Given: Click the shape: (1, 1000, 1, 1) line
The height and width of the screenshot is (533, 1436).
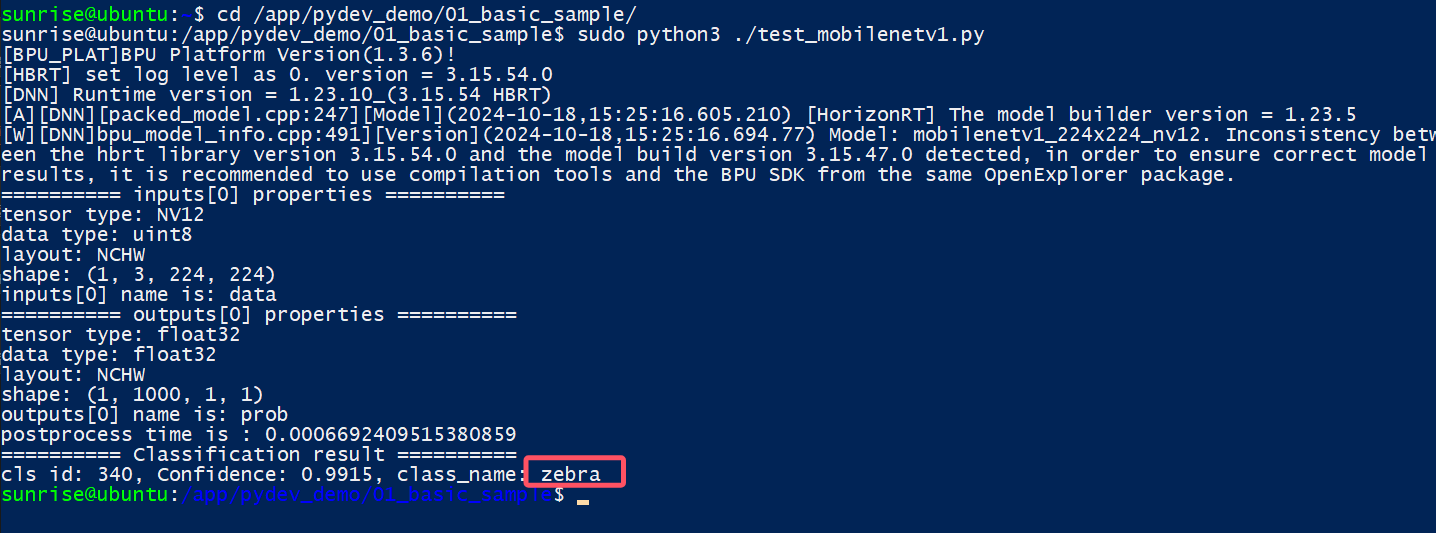Looking at the screenshot, I should [133, 394].
